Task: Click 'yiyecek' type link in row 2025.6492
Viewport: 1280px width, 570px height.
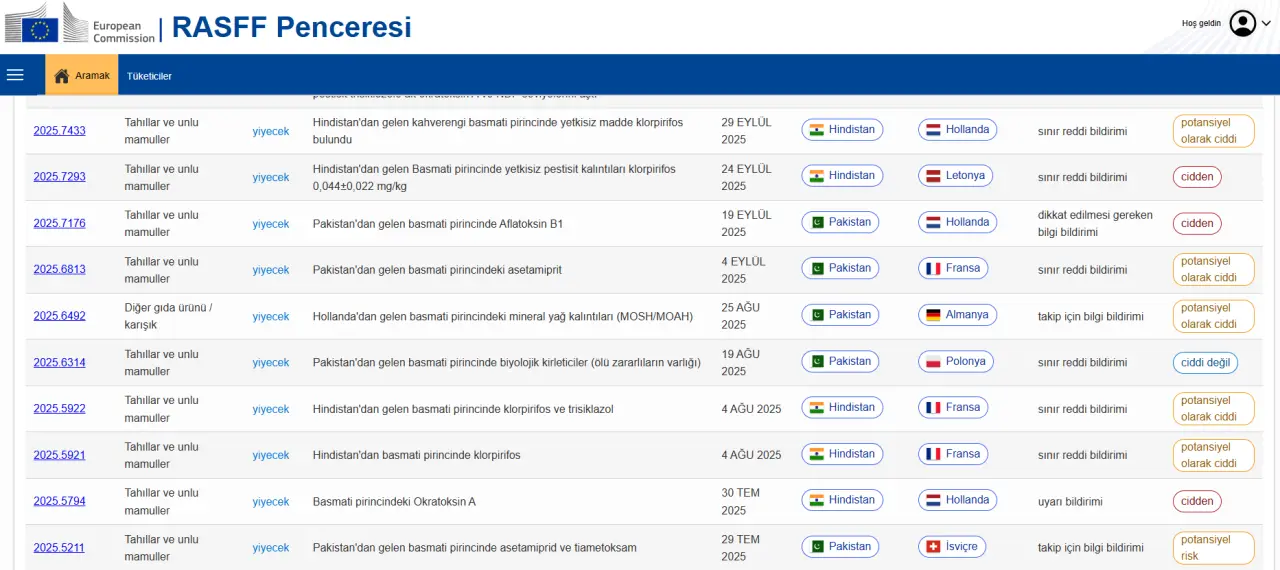Action: 270,317
